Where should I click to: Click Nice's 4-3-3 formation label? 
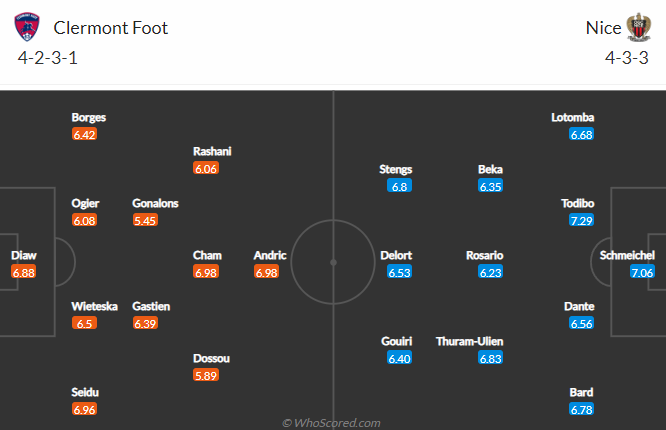pyautogui.click(x=627, y=58)
